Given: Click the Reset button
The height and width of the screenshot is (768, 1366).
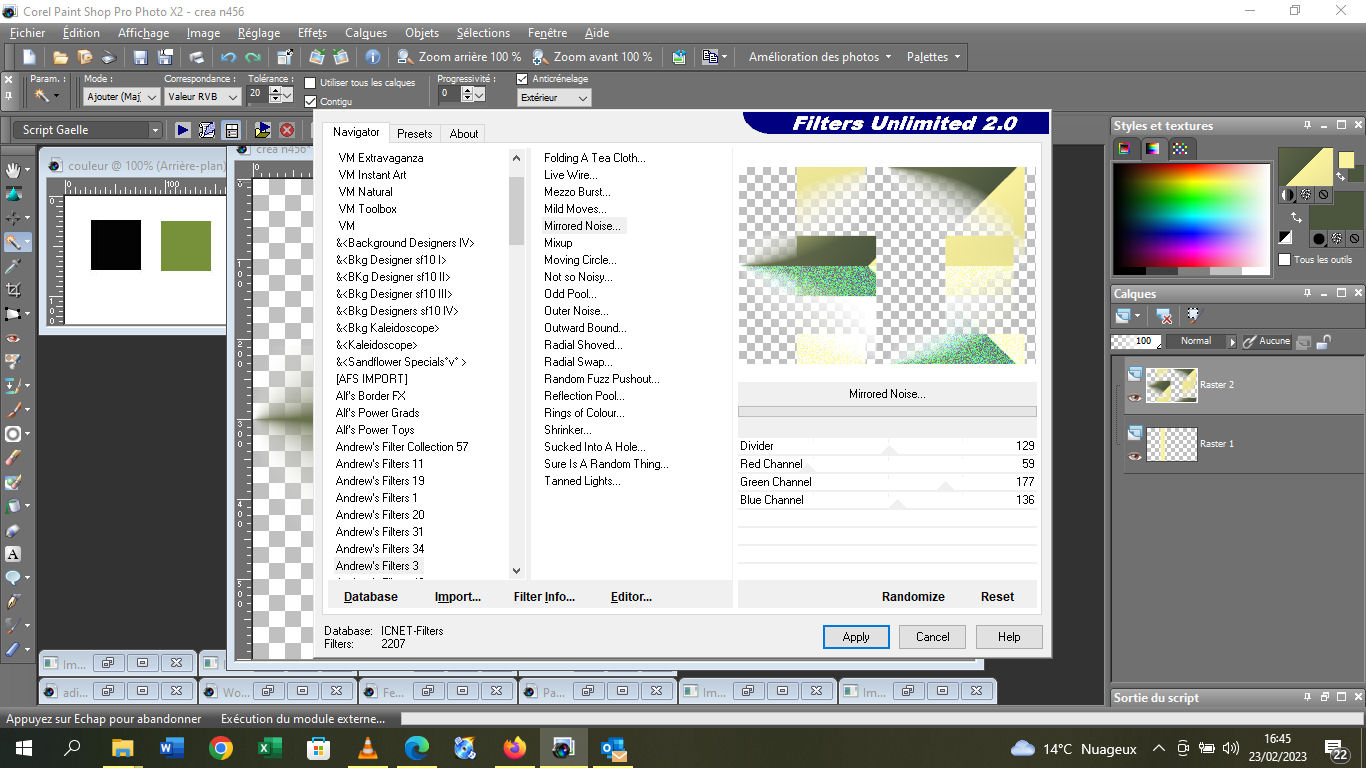Looking at the screenshot, I should (997, 597).
